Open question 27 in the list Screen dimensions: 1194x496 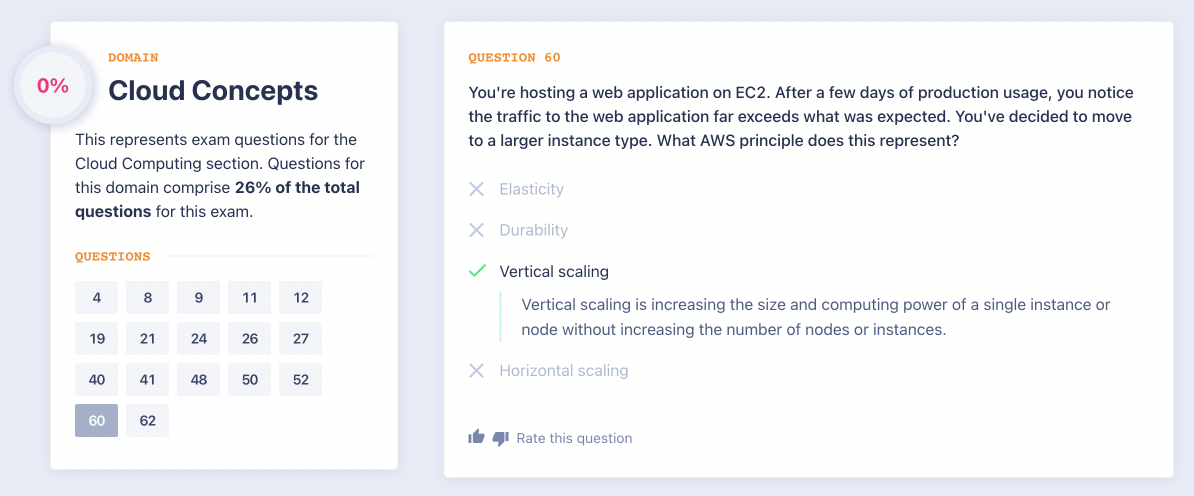click(301, 339)
